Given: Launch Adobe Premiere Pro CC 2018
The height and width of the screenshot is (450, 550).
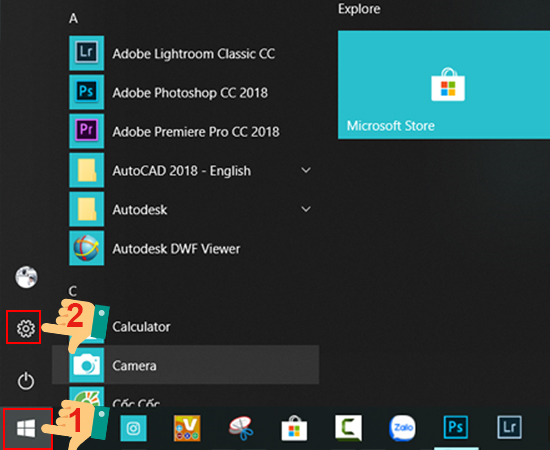Looking at the screenshot, I should pyautogui.click(x=186, y=131).
